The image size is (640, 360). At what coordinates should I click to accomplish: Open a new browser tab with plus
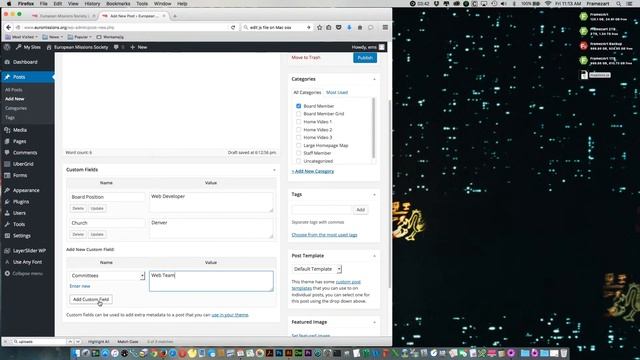coord(175,16)
